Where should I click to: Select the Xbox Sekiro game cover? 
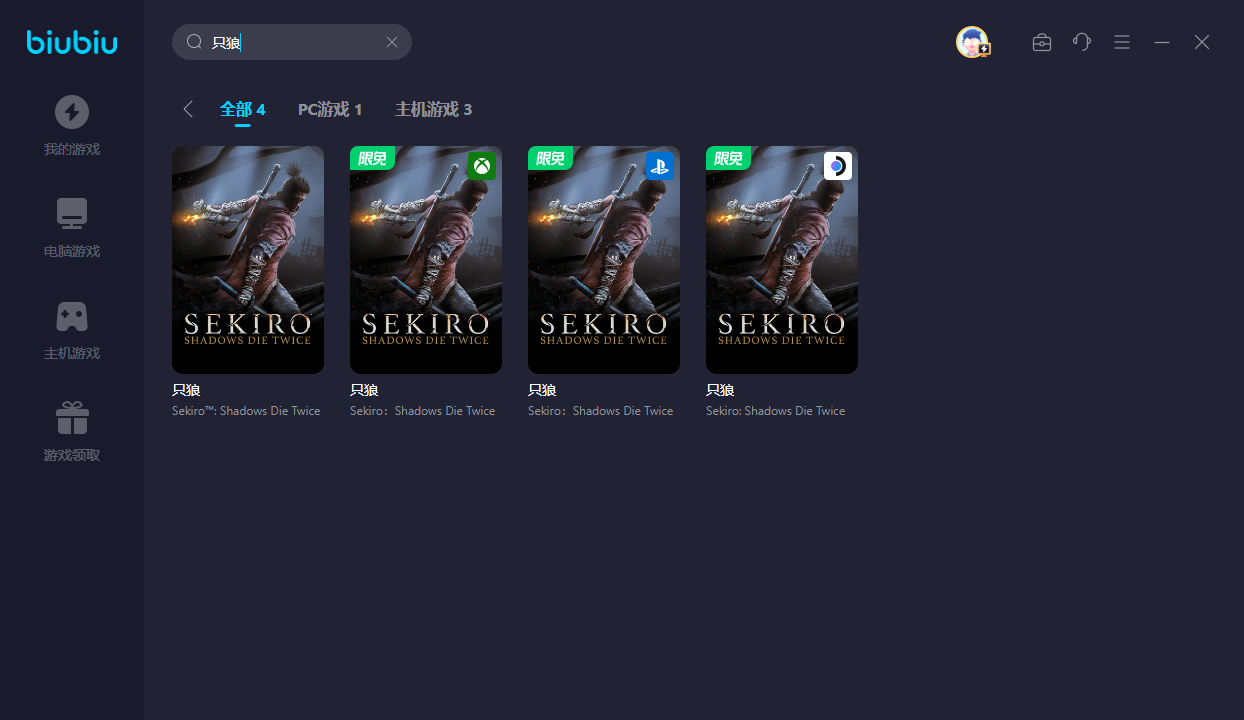coord(426,260)
